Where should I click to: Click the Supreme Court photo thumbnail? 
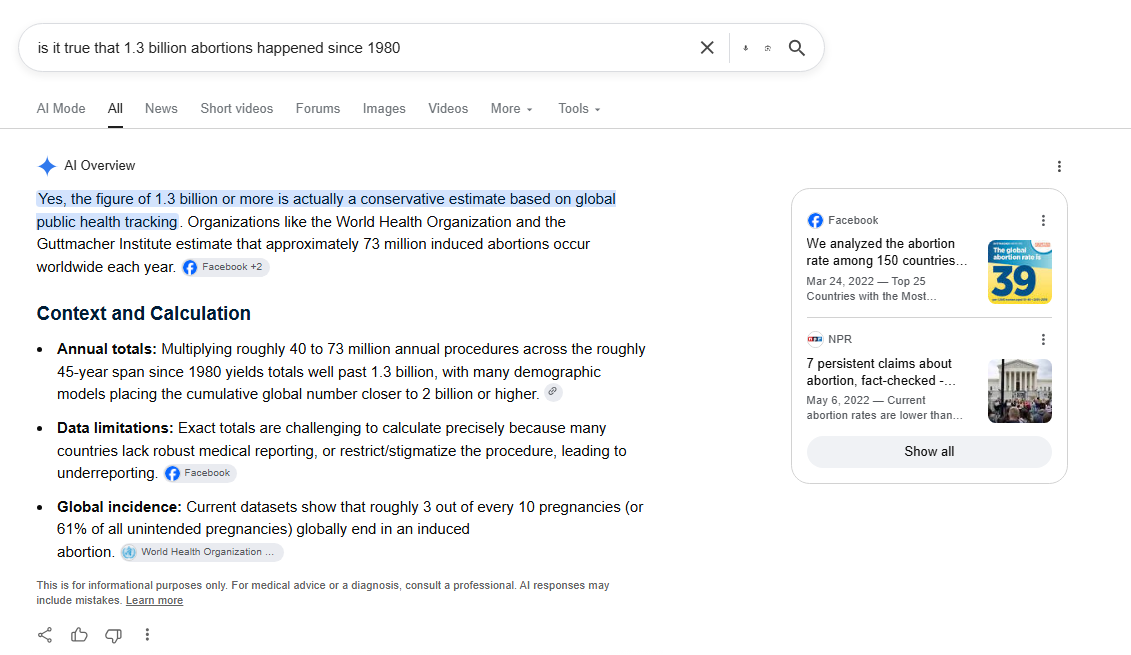(x=1020, y=391)
